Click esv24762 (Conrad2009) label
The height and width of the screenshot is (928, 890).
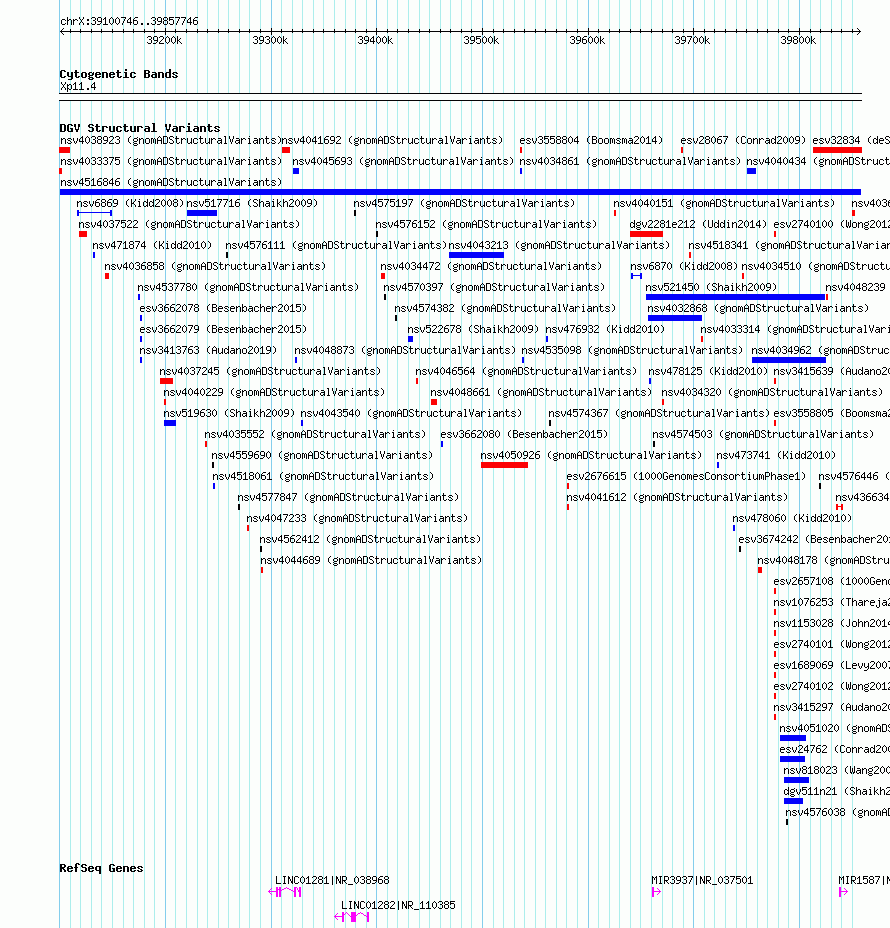coord(834,749)
